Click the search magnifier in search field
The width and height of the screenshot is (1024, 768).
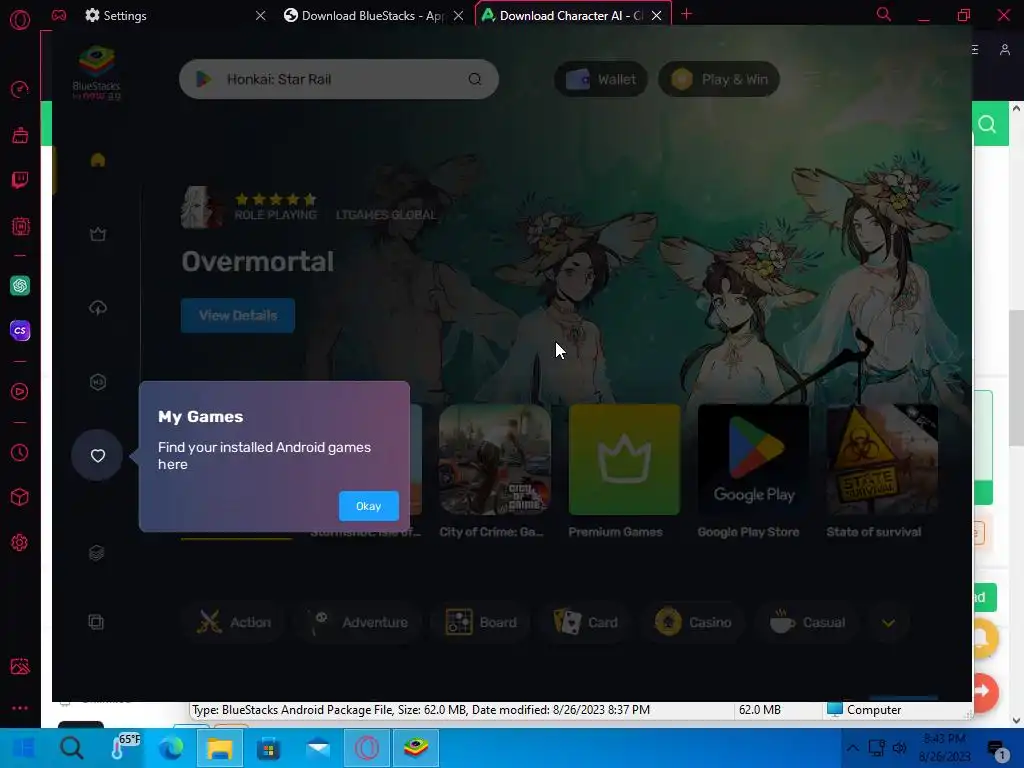475,79
